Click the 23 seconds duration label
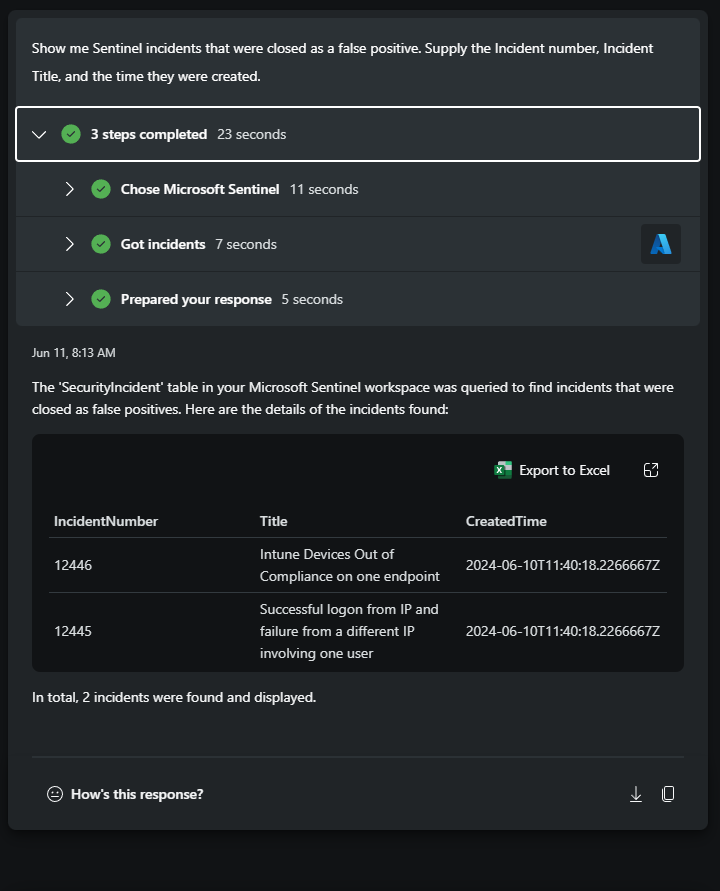Screen dimensions: 720x891 (x=252, y=135)
